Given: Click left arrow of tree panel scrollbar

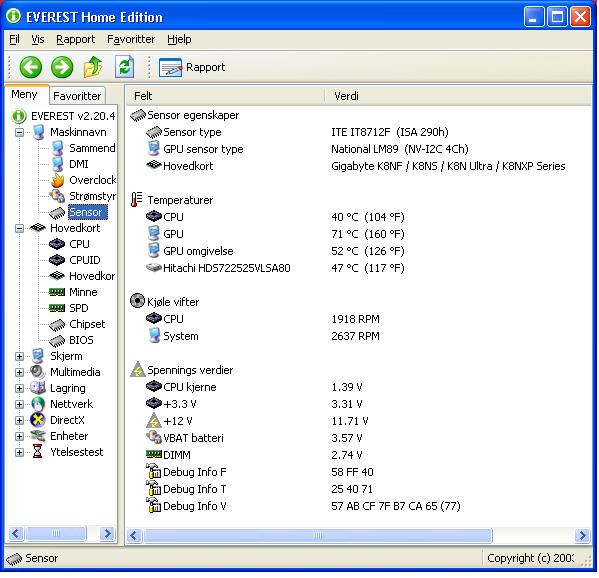Looking at the screenshot, I should point(16,533).
